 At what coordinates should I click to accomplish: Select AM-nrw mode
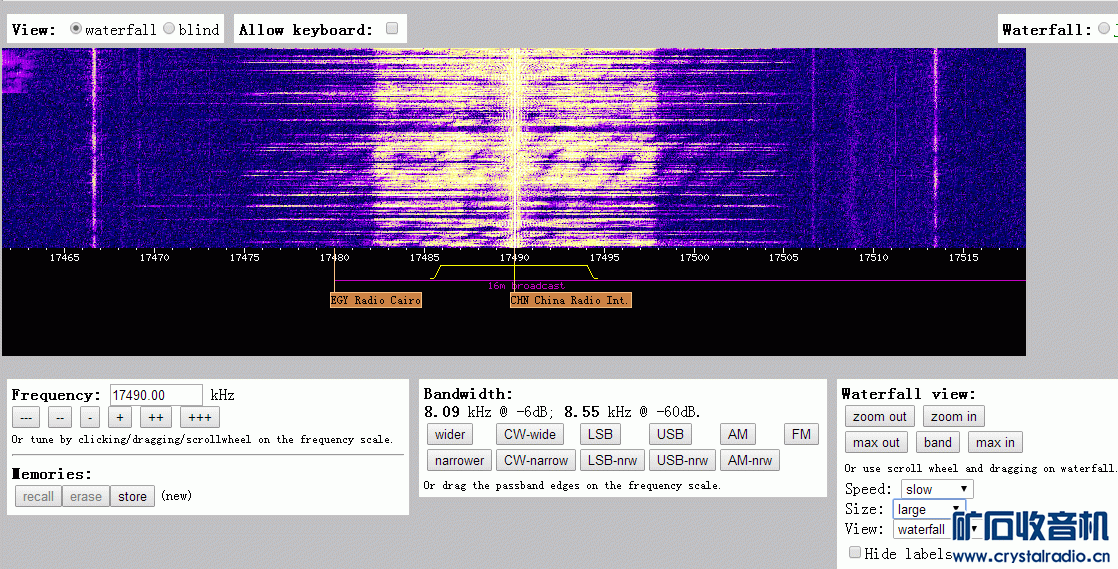point(750,461)
